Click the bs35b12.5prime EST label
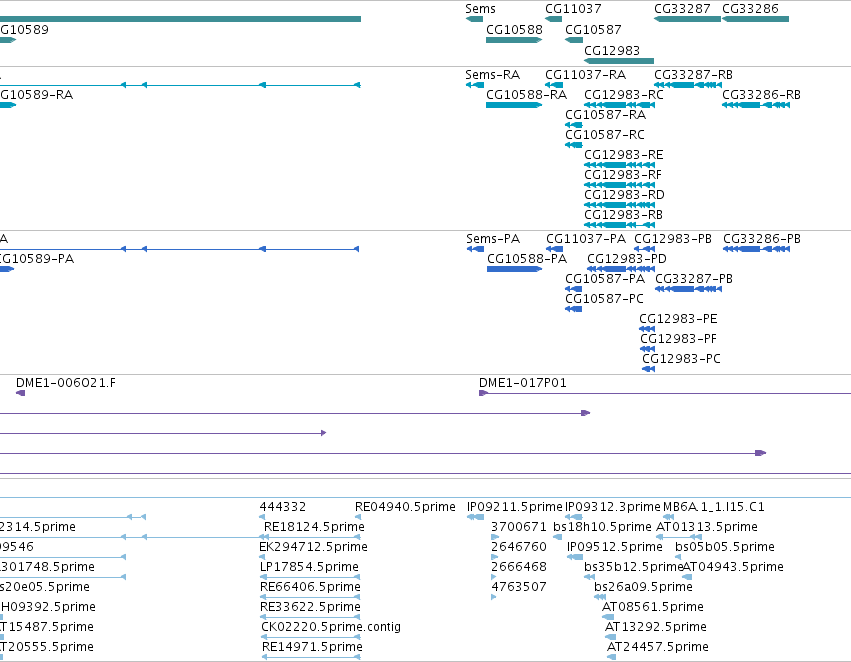Image resolution: width=851 pixels, height=662 pixels. [x=633, y=567]
